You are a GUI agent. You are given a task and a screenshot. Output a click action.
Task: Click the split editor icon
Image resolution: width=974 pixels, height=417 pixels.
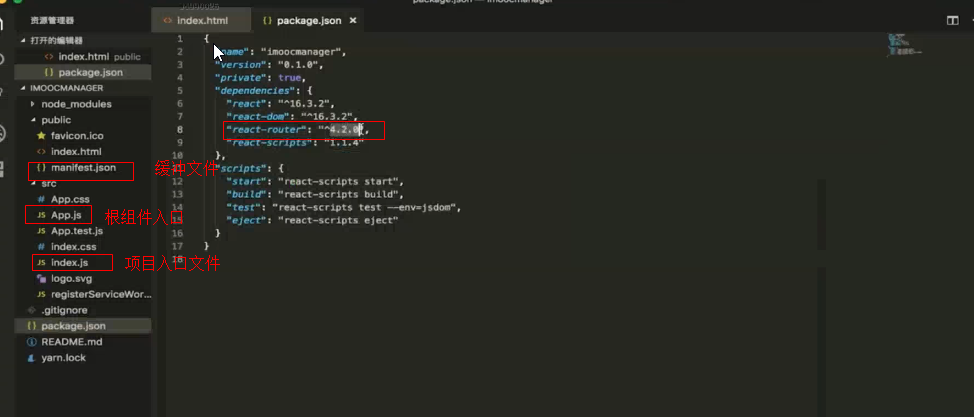pyautogui.click(x=952, y=21)
